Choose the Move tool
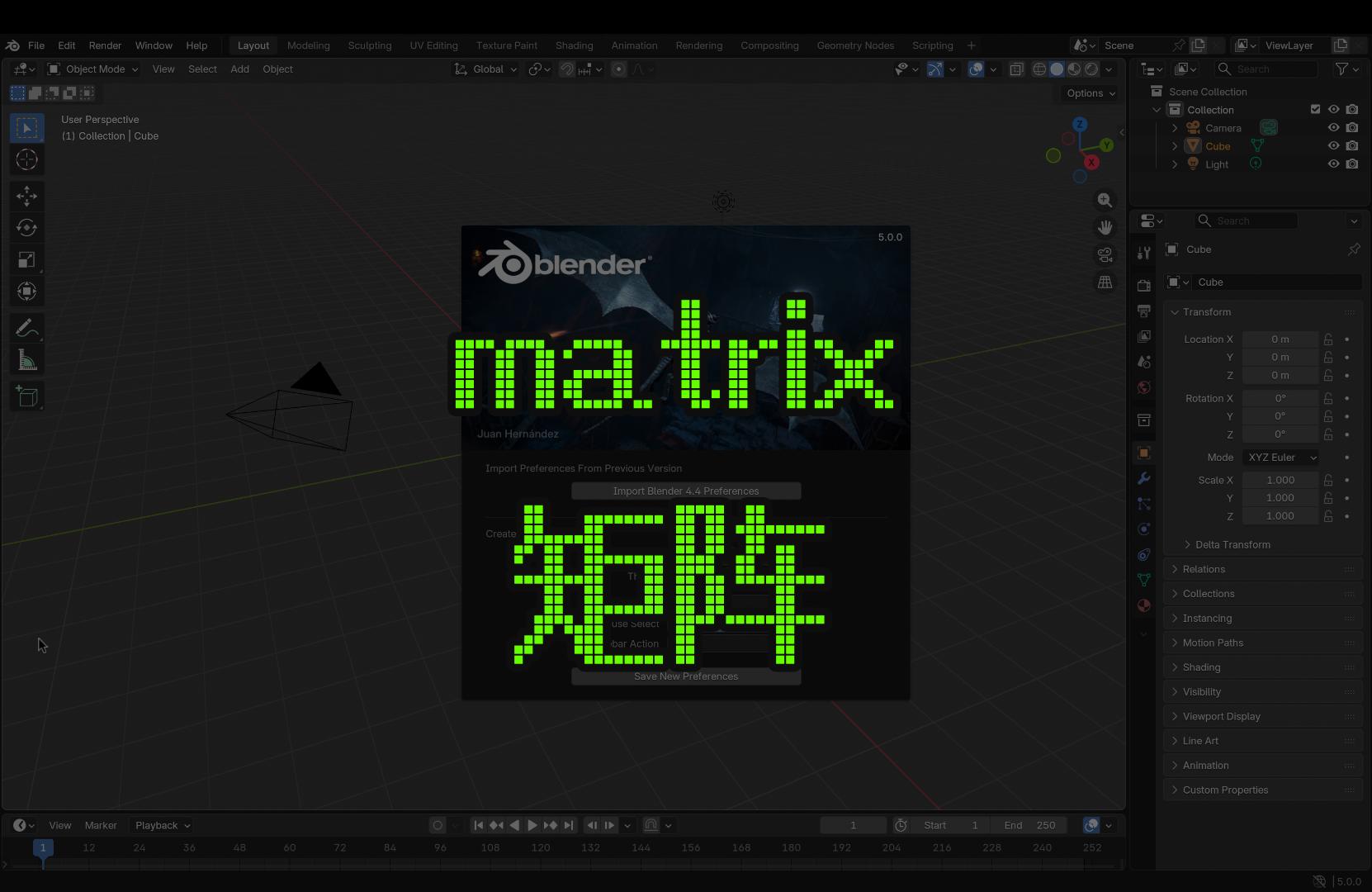The image size is (1372, 892). (x=26, y=196)
